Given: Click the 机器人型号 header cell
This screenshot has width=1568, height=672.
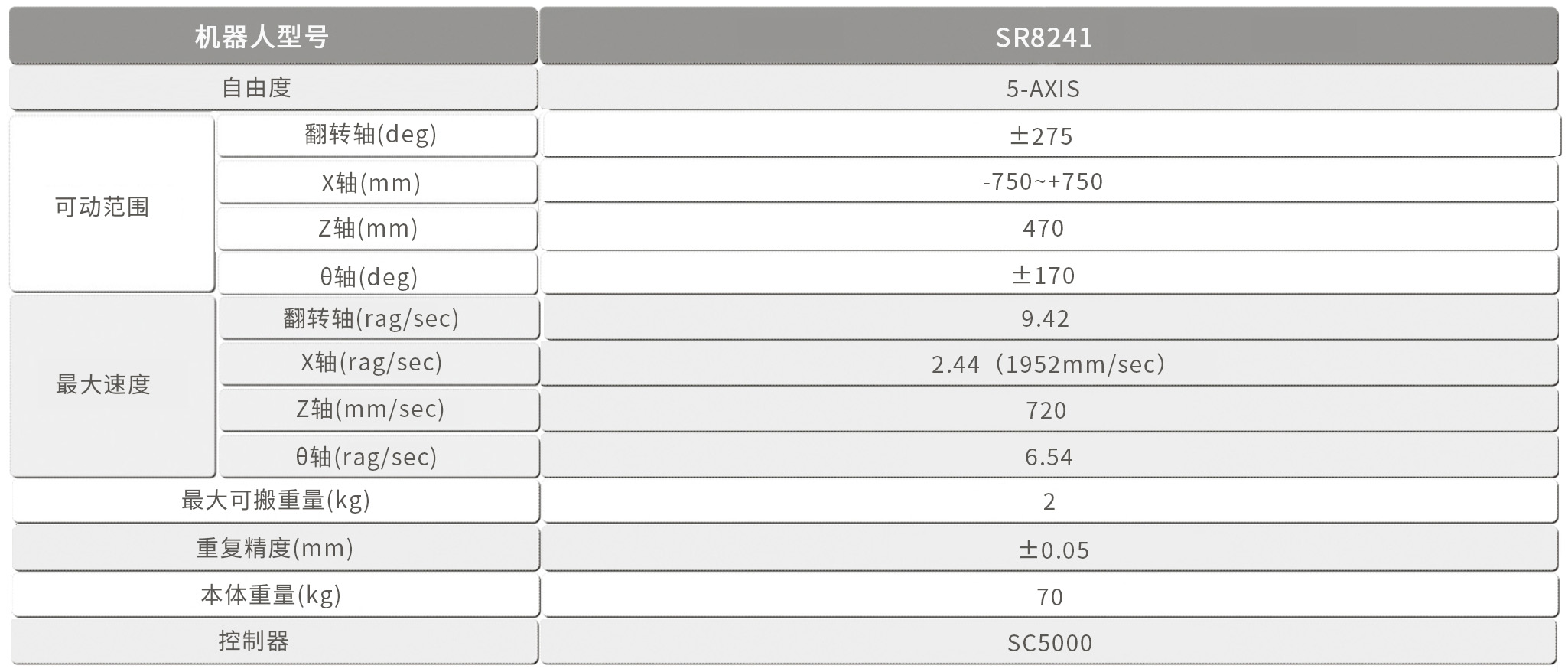Looking at the screenshot, I should [262, 37].
